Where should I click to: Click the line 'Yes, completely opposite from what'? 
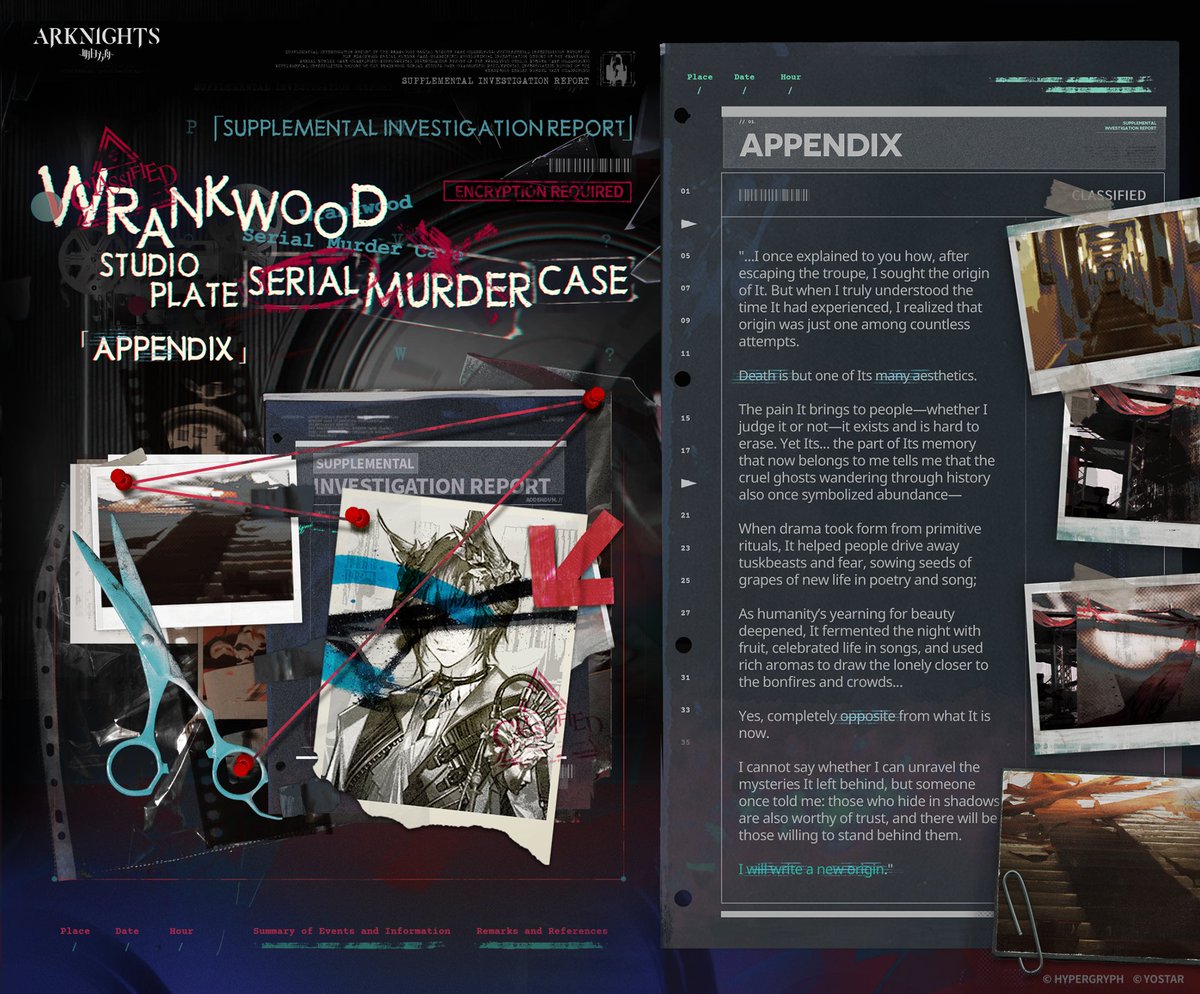coord(864,725)
